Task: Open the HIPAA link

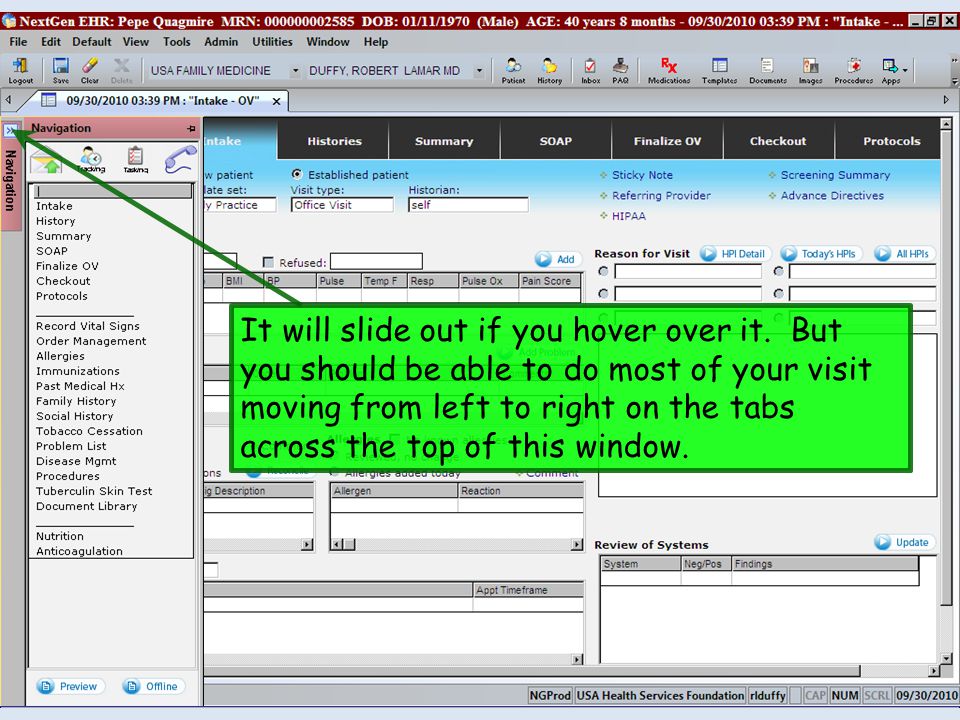Action: 628,216
